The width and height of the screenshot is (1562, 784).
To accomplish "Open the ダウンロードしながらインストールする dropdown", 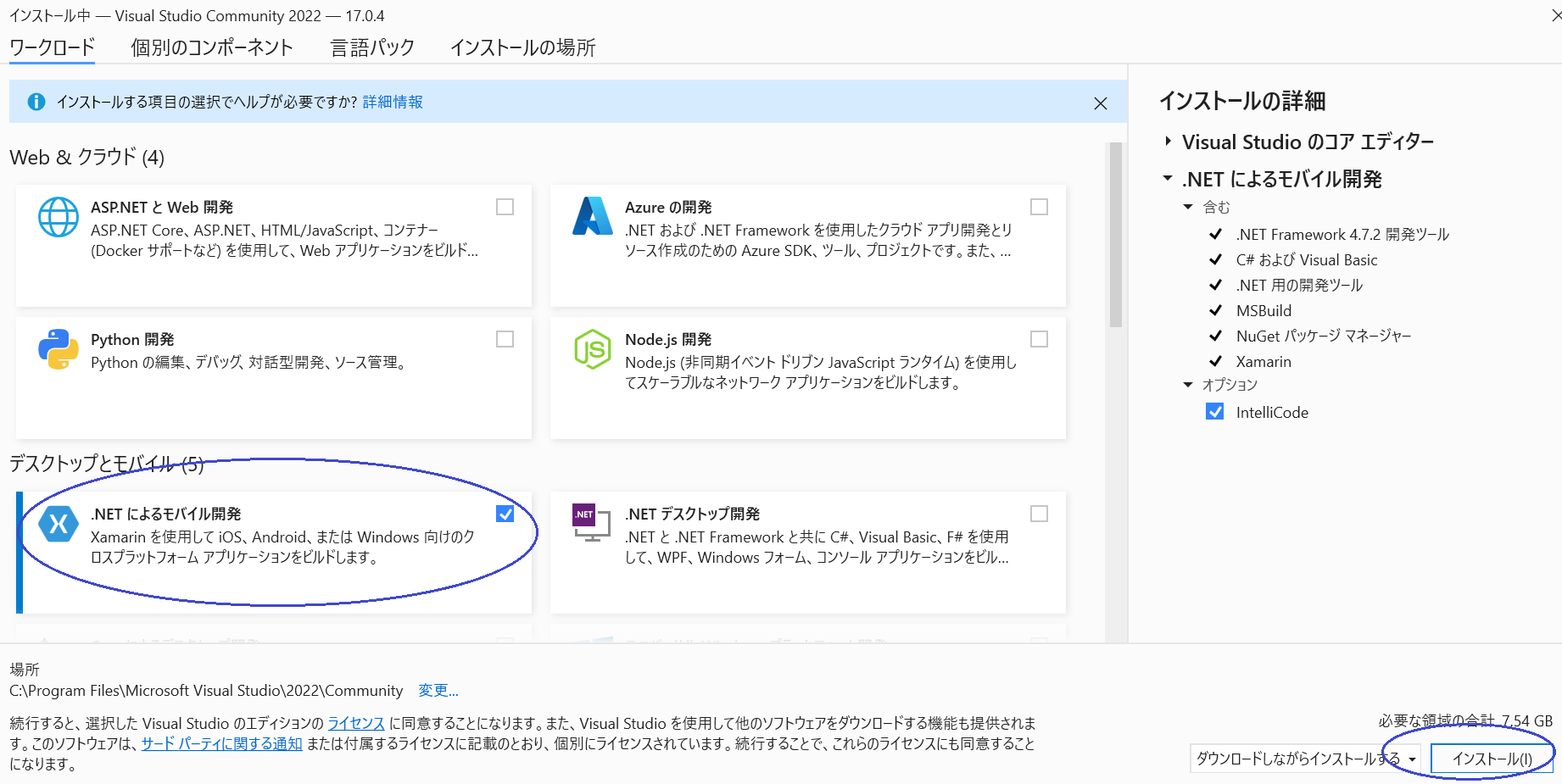I will click(x=1306, y=759).
